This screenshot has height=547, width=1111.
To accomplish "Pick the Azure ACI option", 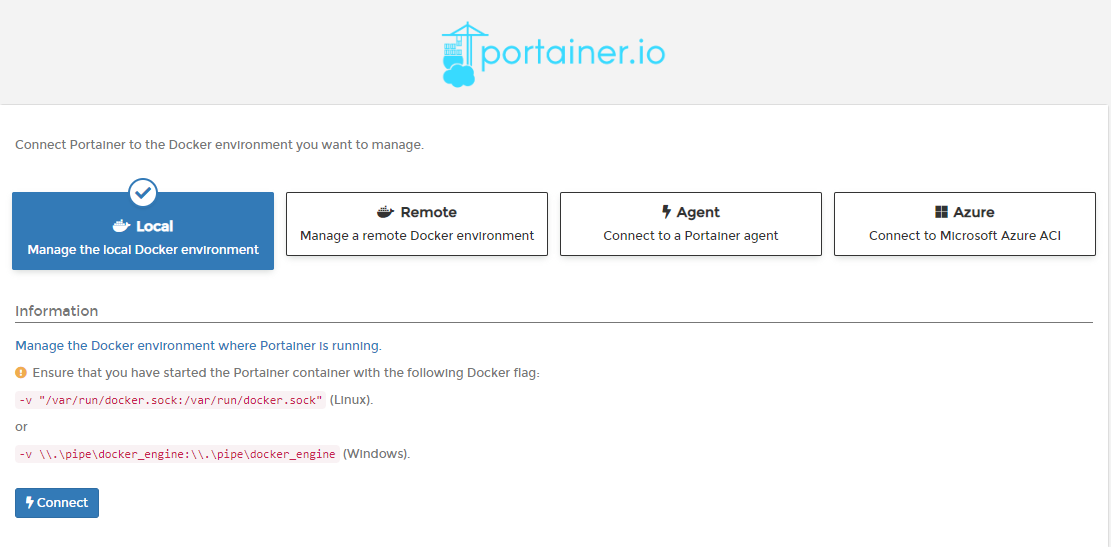I will [x=965, y=224].
